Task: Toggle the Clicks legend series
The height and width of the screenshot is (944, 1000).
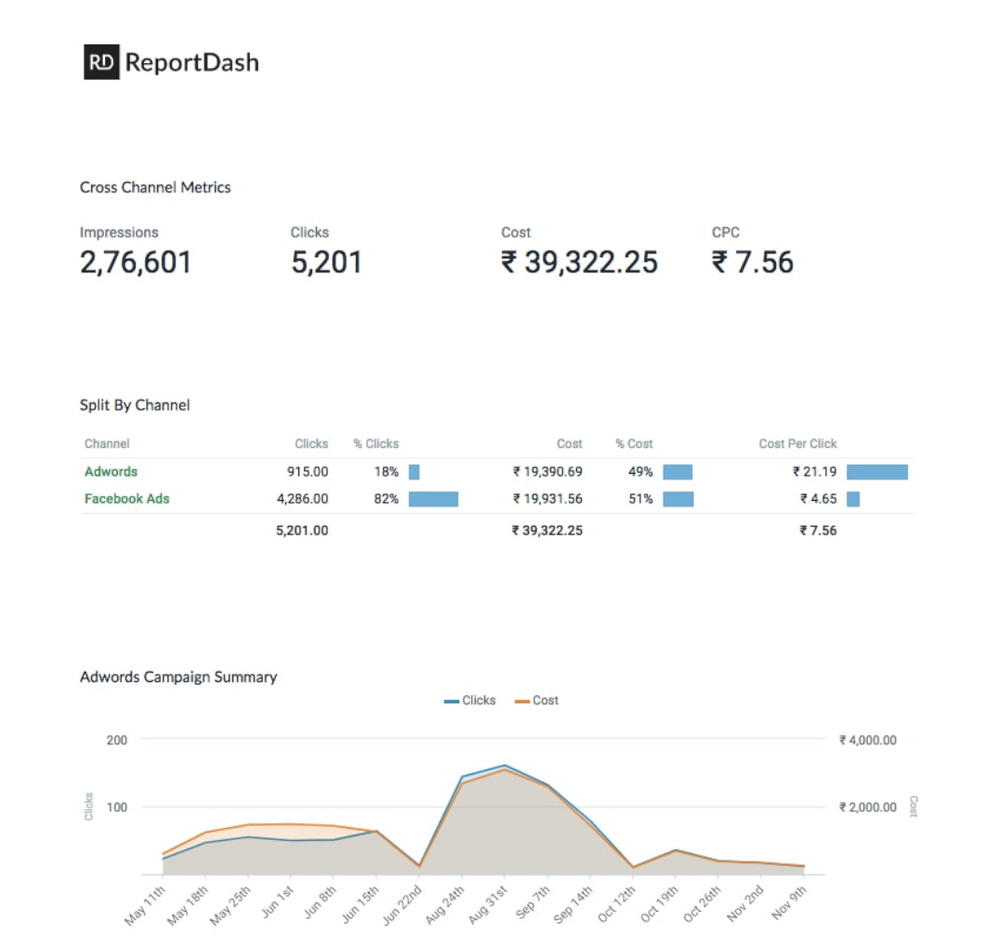Action: pyautogui.click(x=470, y=700)
